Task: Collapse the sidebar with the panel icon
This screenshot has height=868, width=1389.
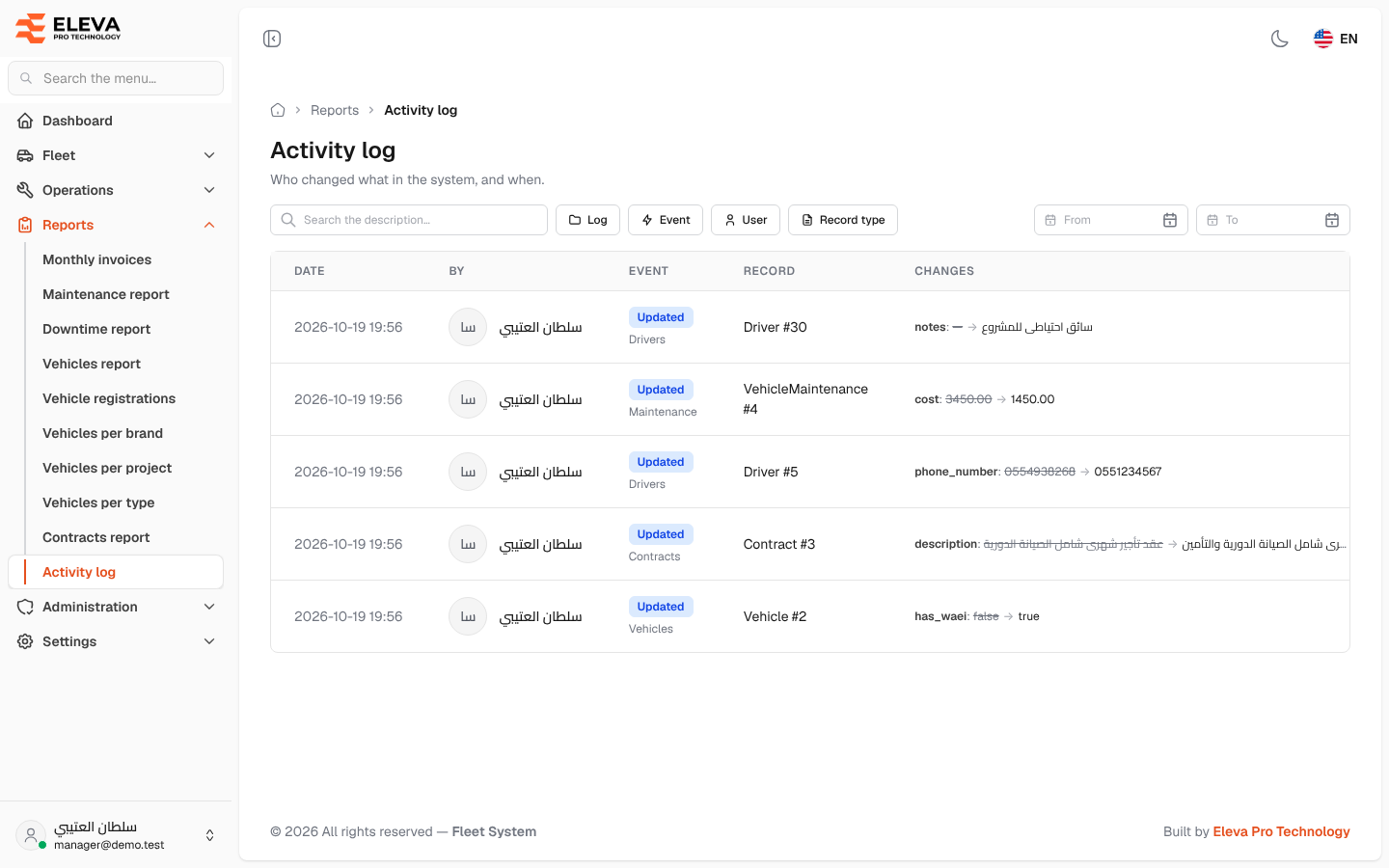Action: click(272, 39)
